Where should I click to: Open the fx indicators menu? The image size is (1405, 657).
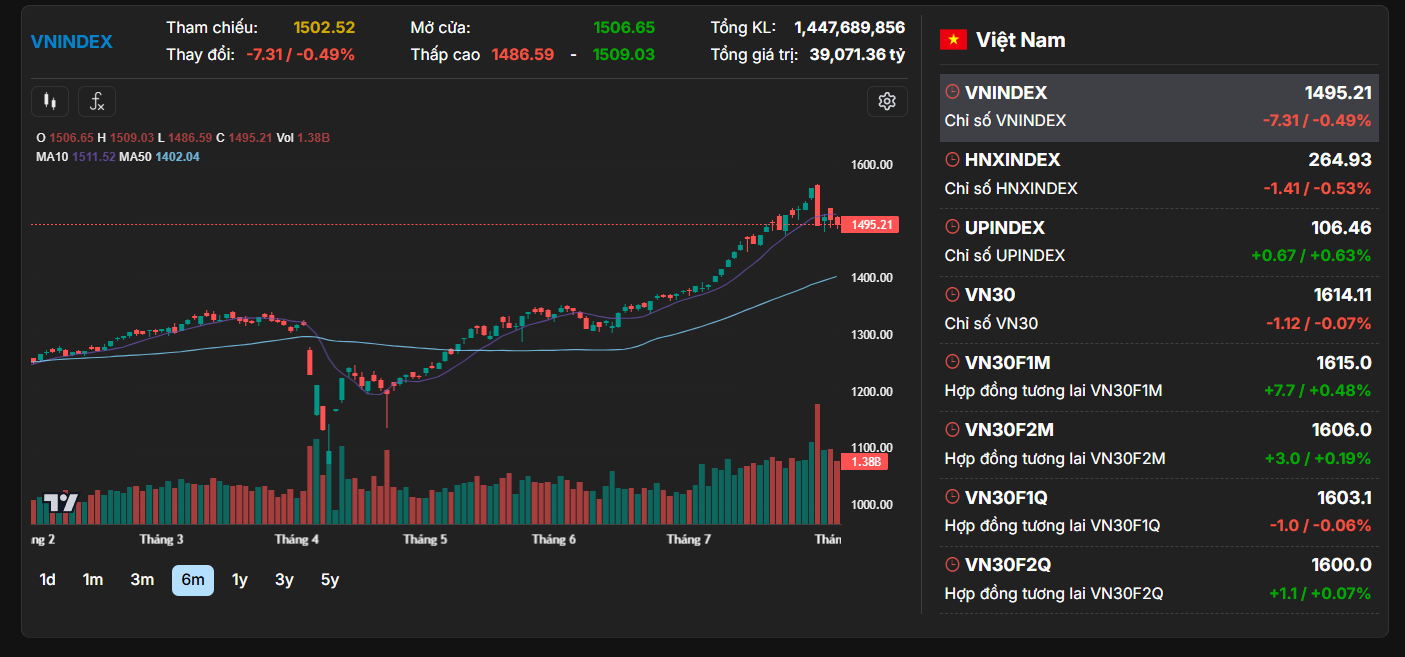coord(97,101)
